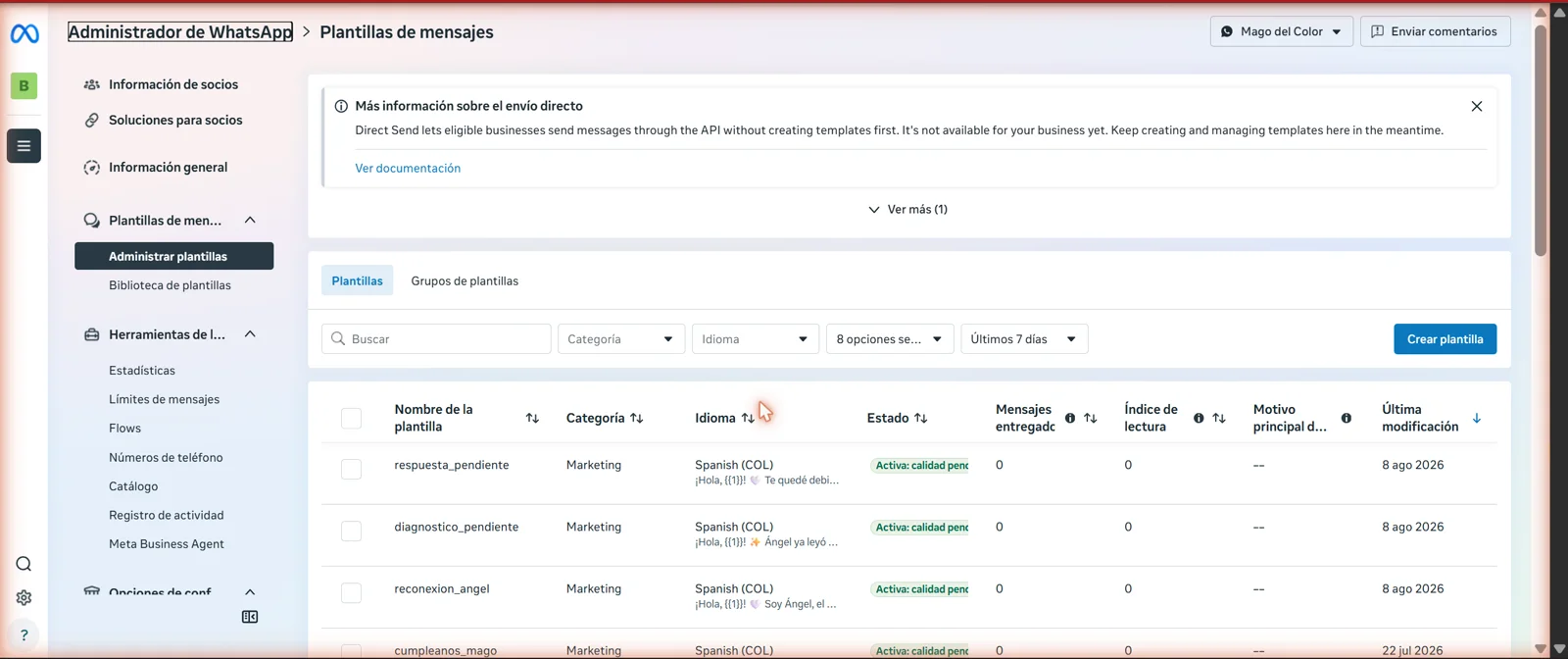
Task: Click the Información general gauge icon
Action: [x=92, y=168]
